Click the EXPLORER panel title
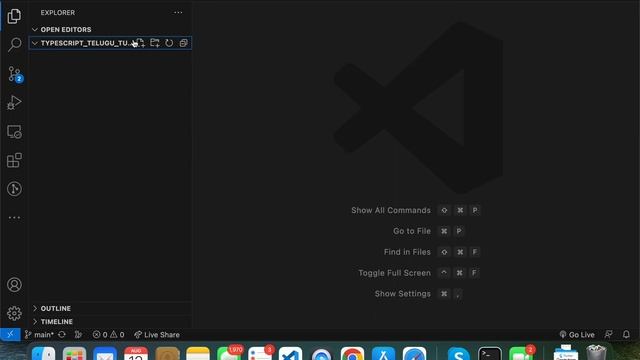This screenshot has width=640, height=360. point(58,13)
